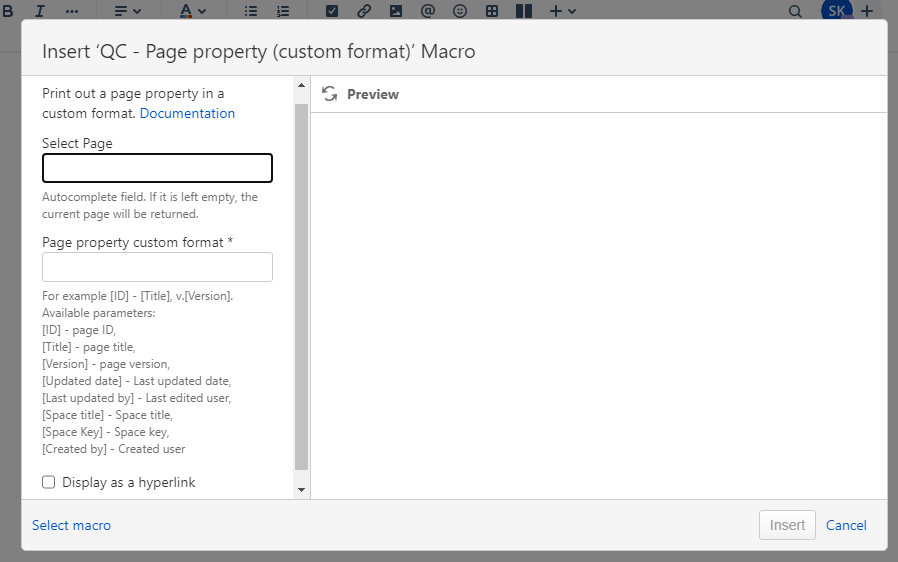Enable Display as a hyperlink checkbox

(x=49, y=482)
